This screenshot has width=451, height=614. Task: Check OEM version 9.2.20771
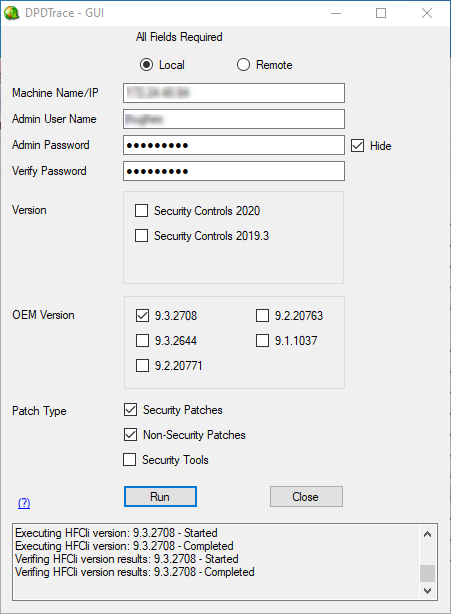(143, 366)
